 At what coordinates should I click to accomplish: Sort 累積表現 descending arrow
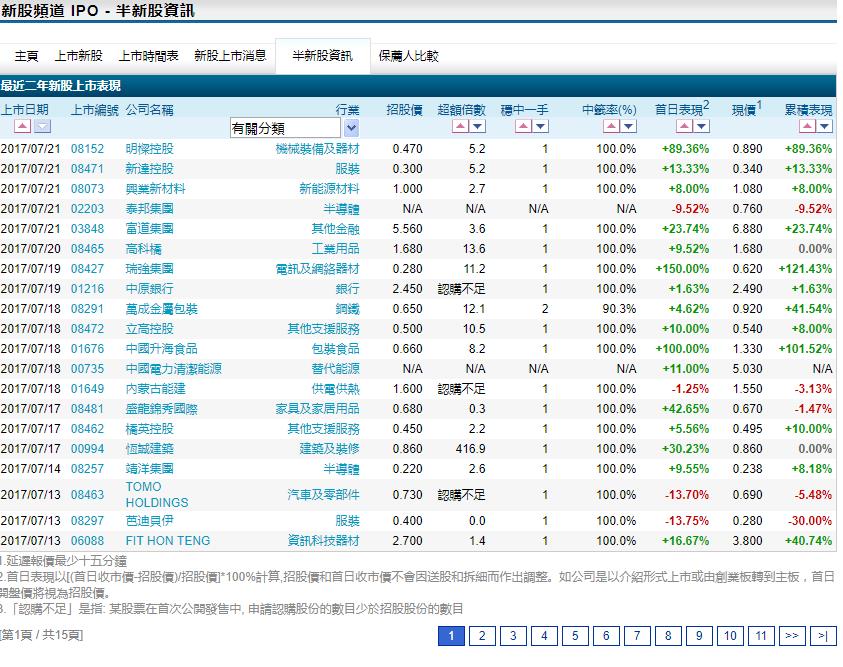(824, 126)
